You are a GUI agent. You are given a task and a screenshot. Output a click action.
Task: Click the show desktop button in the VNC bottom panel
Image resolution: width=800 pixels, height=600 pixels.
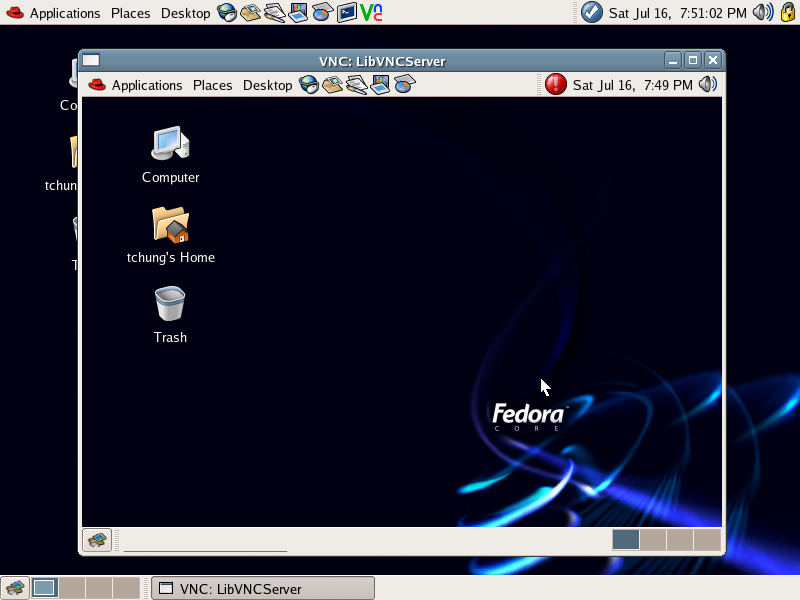[97, 540]
